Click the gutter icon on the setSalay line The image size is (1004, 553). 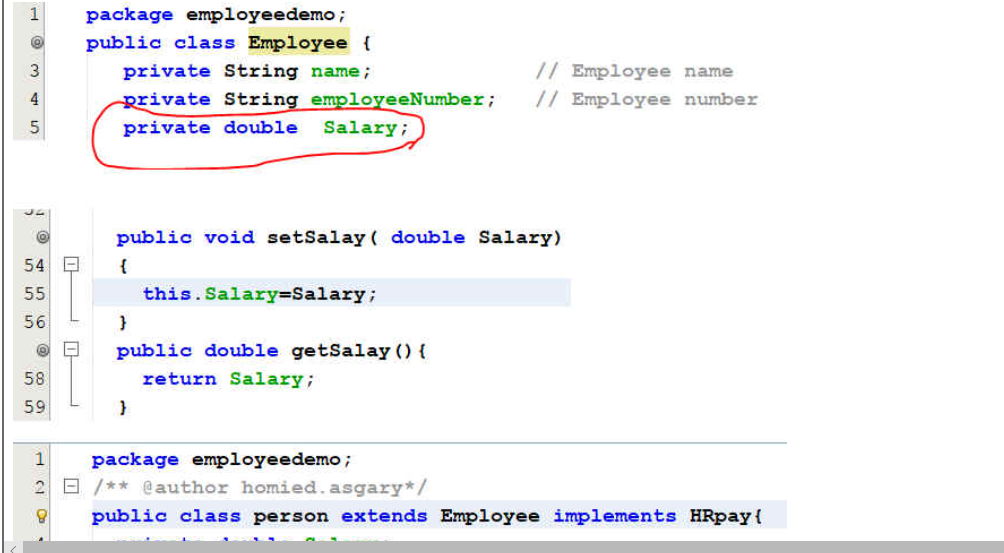click(42, 237)
